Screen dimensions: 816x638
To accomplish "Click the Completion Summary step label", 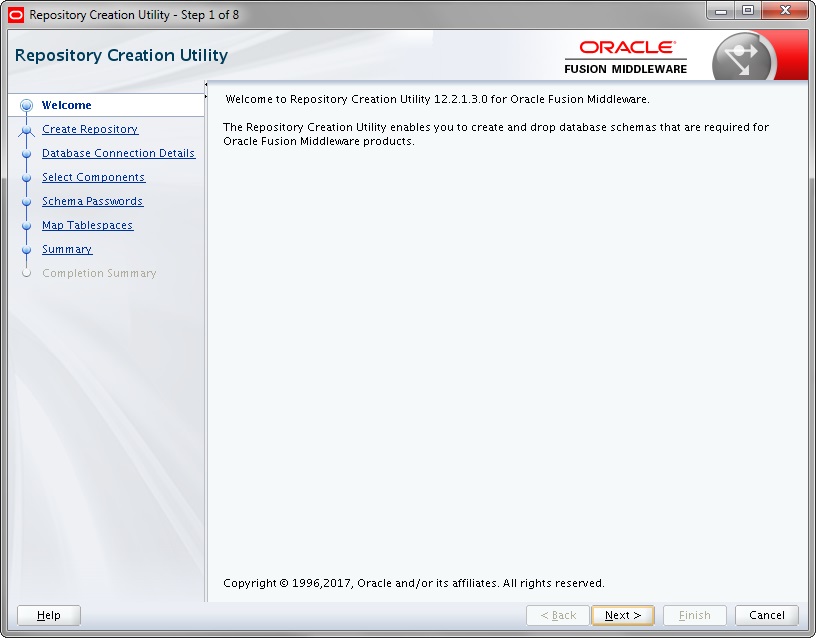I will pyautogui.click(x=99, y=273).
